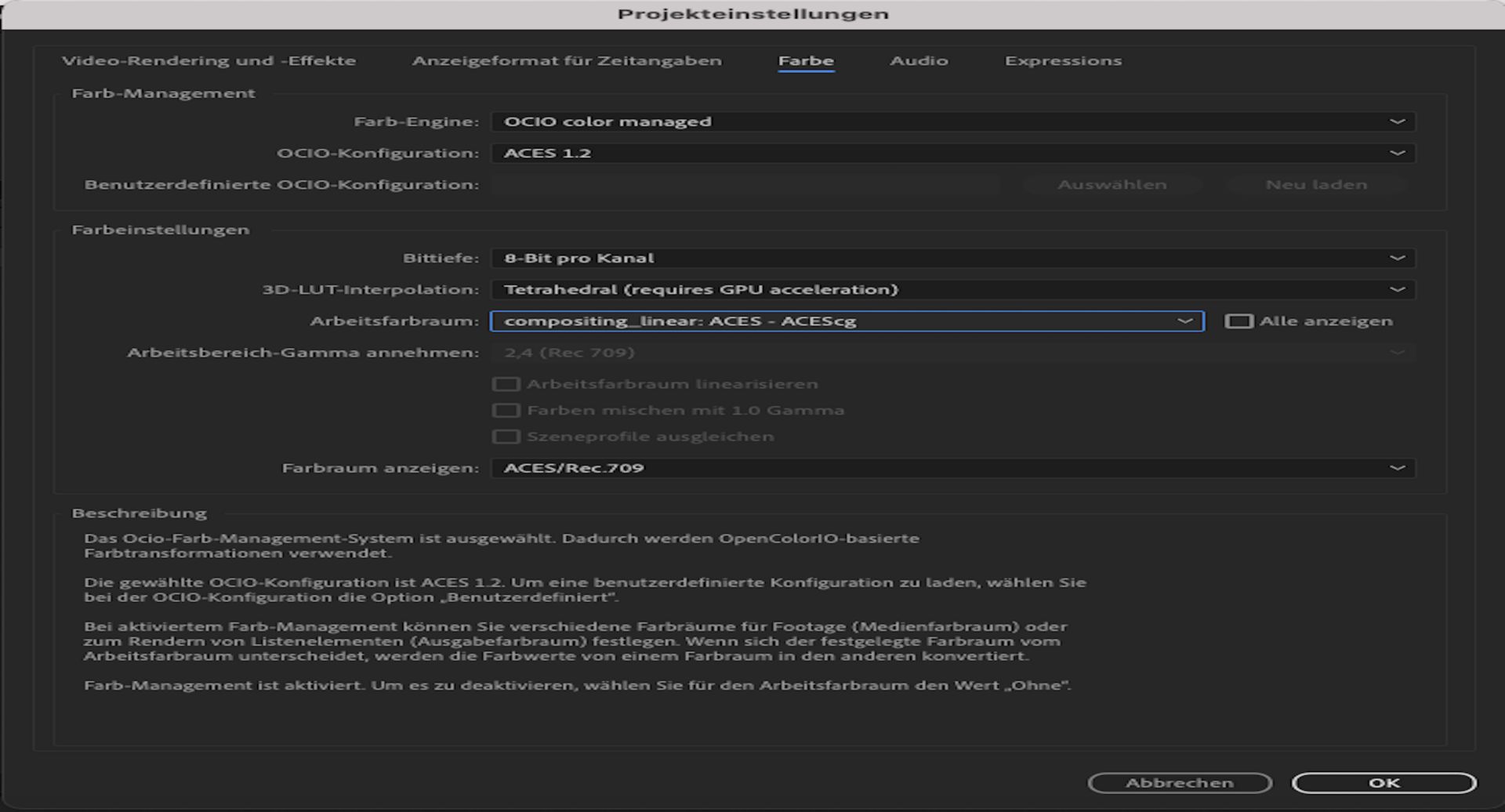This screenshot has height=812, width=1505.
Task: Open the Anzeigeformat für Zeitangaben tab
Action: pyautogui.click(x=567, y=61)
